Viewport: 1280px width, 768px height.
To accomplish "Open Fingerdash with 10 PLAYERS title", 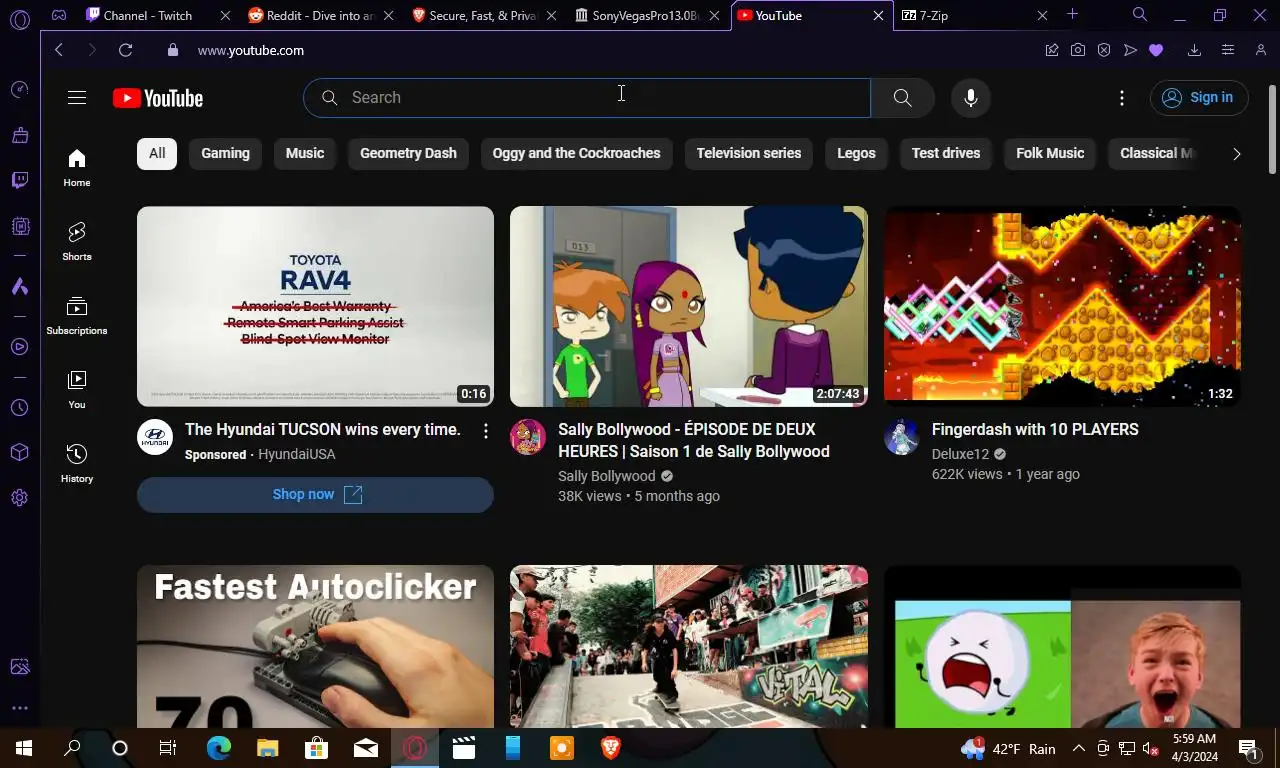I will [1035, 429].
